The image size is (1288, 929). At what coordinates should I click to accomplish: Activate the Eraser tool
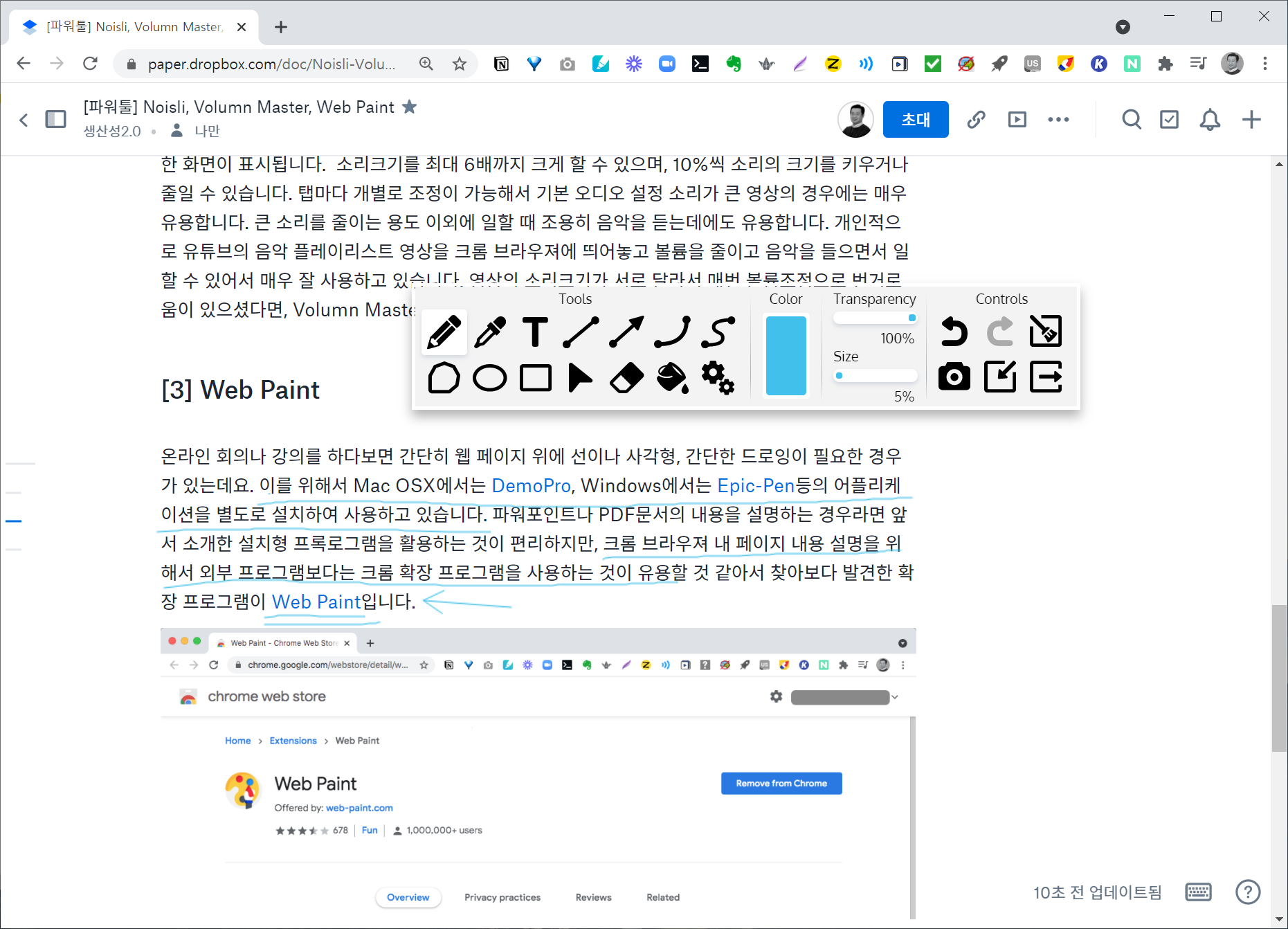click(x=626, y=378)
